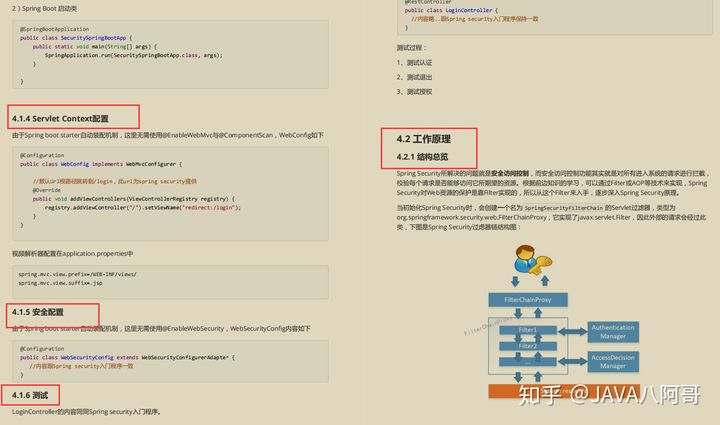Click the spring.mvc.view.prefix property line

78,274
